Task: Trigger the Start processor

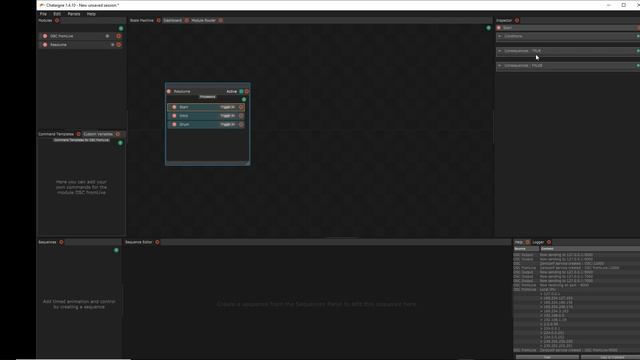Action: pos(227,107)
